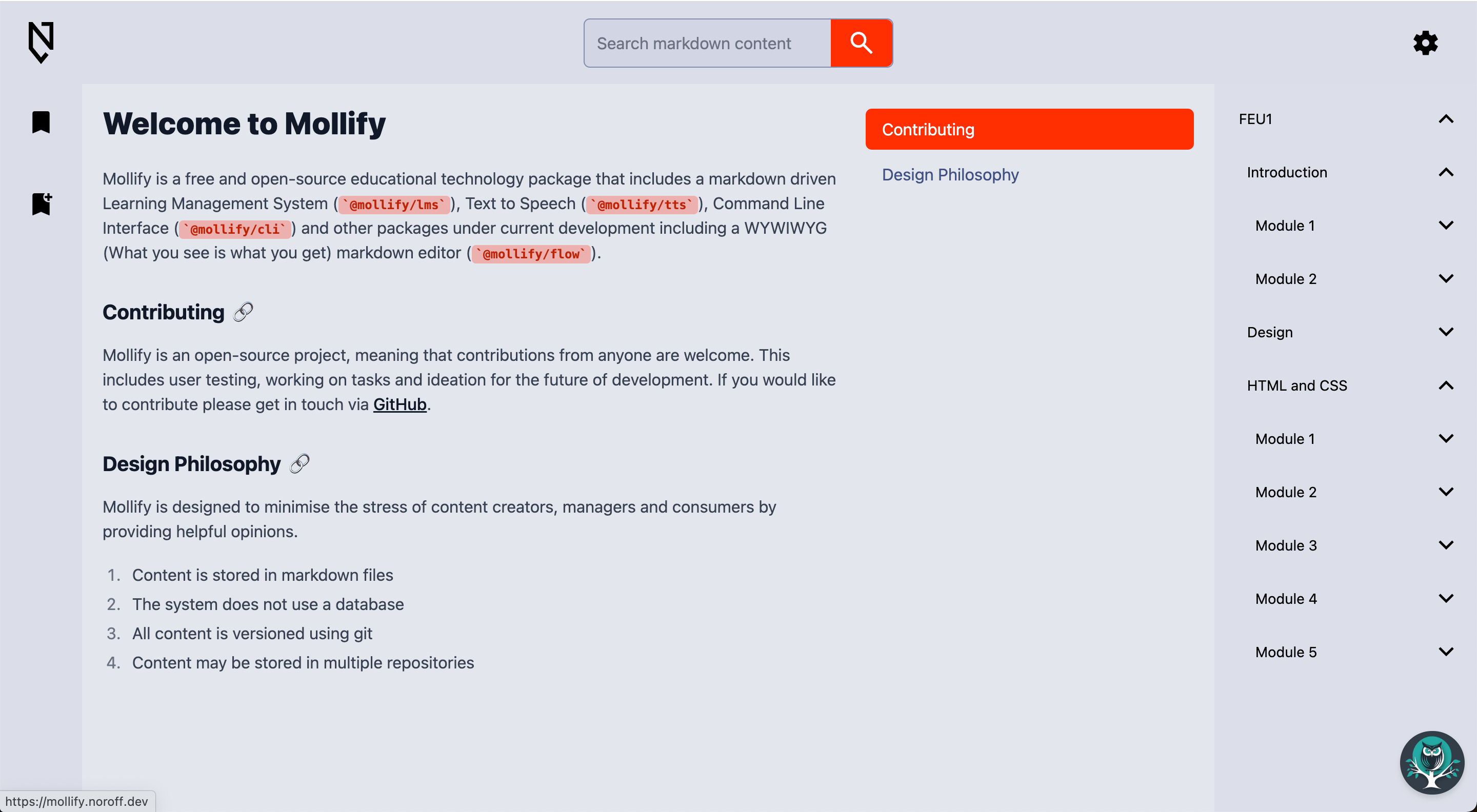Image resolution: width=1477 pixels, height=812 pixels.
Task: Open the GitHub link
Action: 400,404
